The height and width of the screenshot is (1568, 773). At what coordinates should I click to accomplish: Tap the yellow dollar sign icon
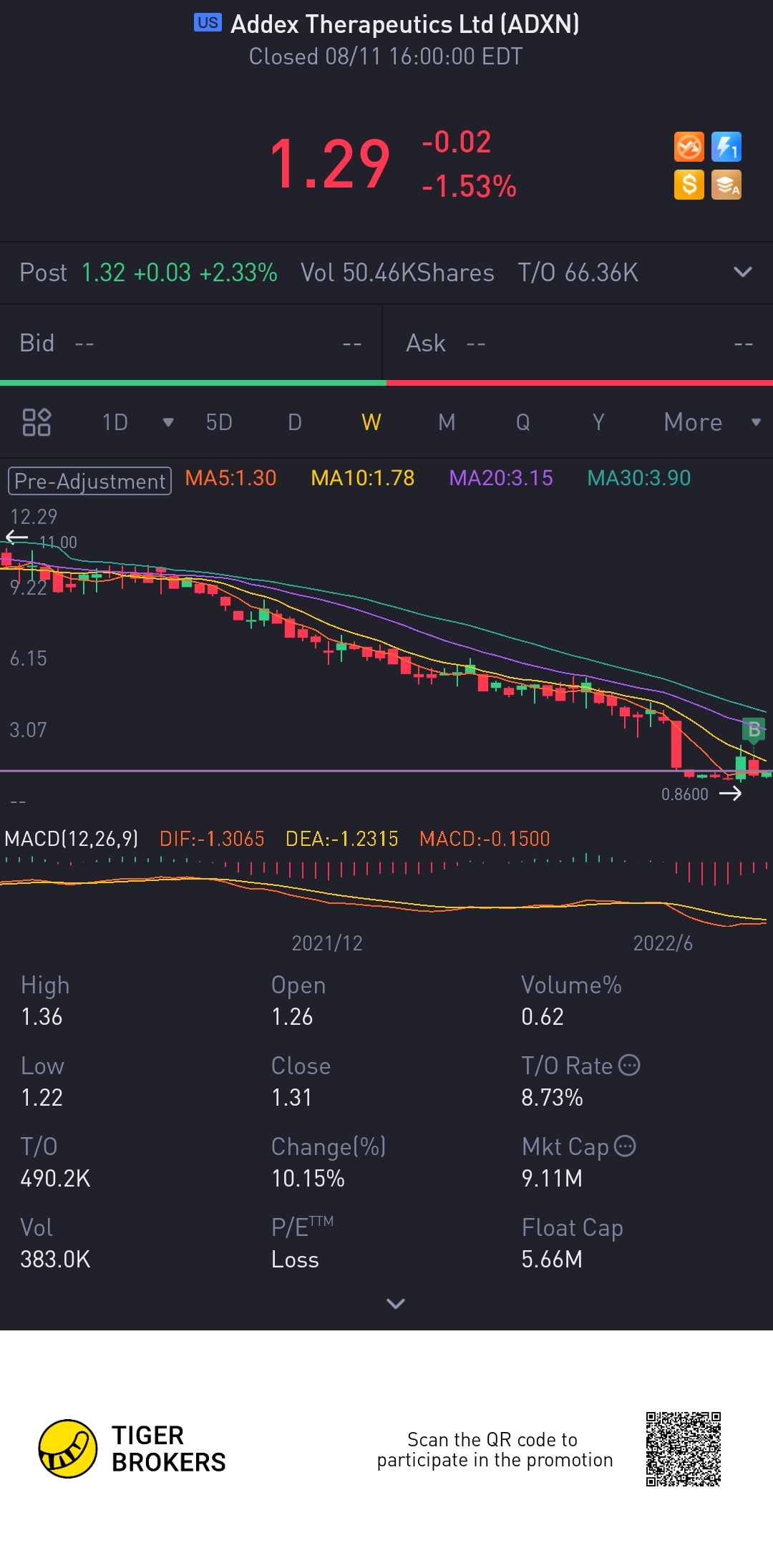click(689, 185)
